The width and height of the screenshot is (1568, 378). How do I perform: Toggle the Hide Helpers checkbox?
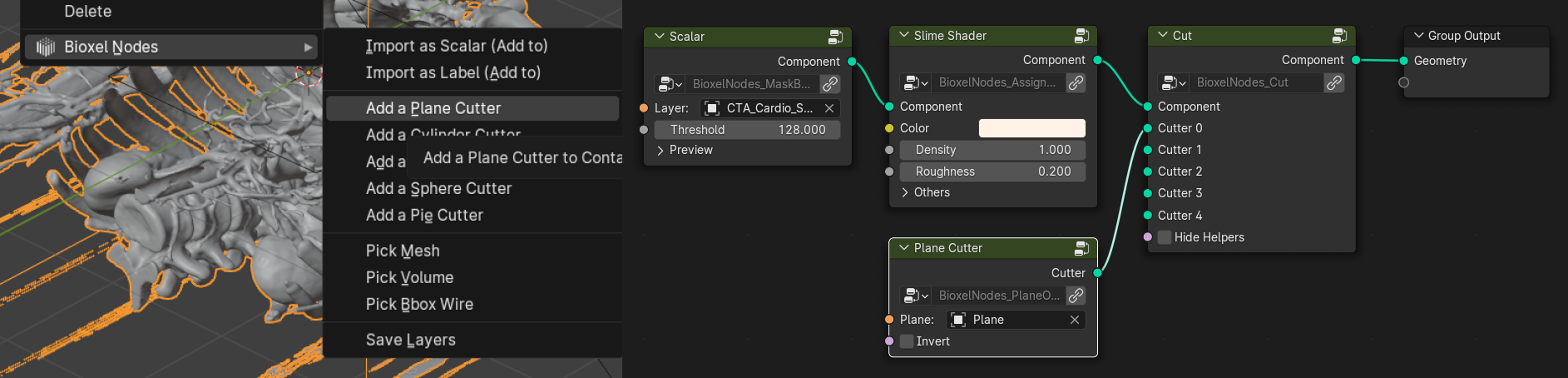coord(1165,237)
